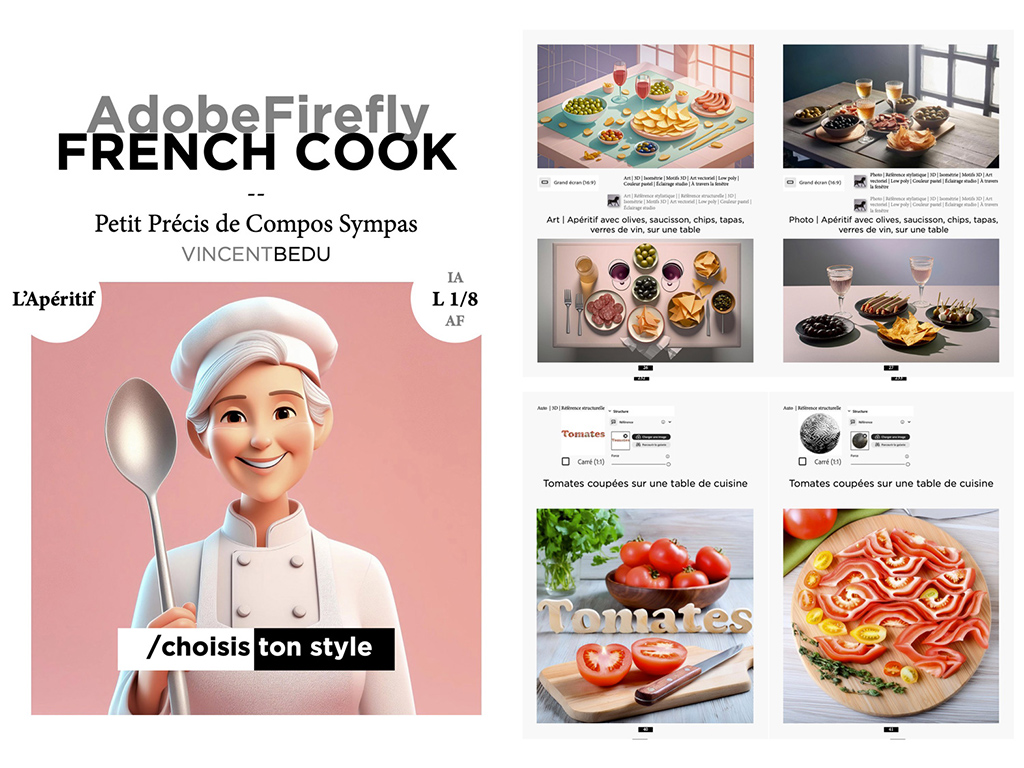Collapse the left Structure section

tap(610, 411)
